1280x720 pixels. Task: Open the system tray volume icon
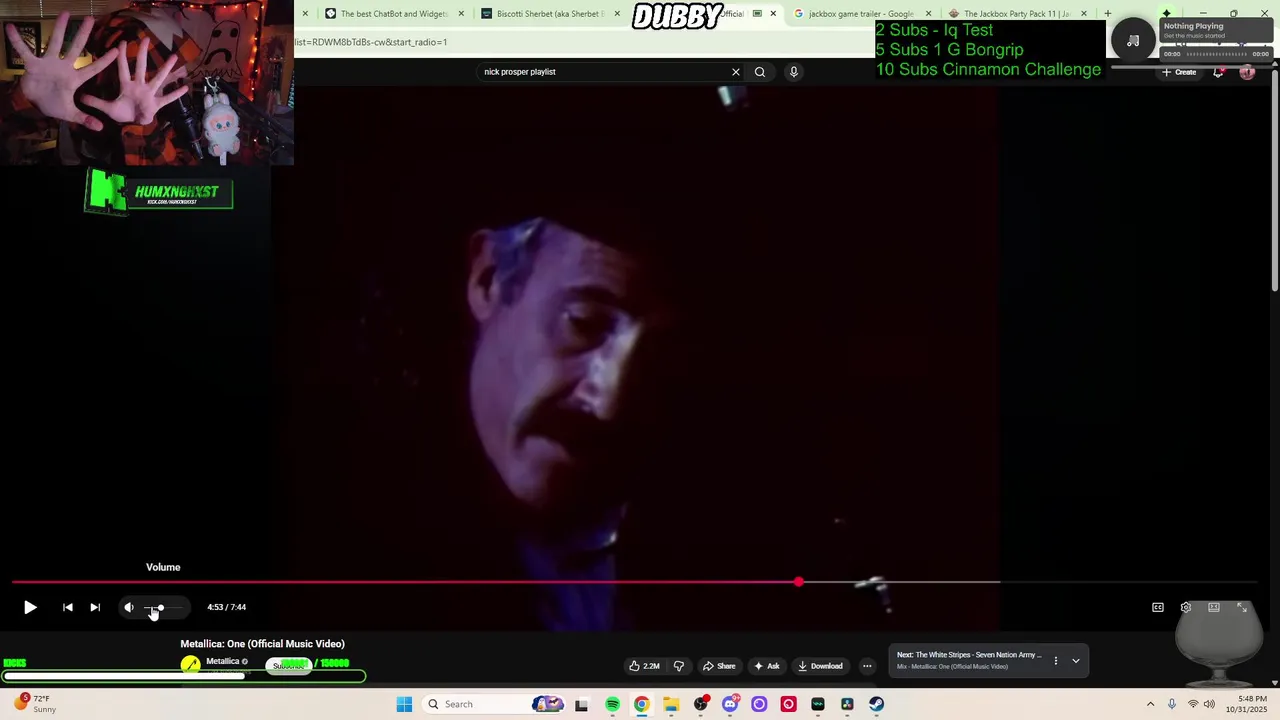pos(1210,704)
